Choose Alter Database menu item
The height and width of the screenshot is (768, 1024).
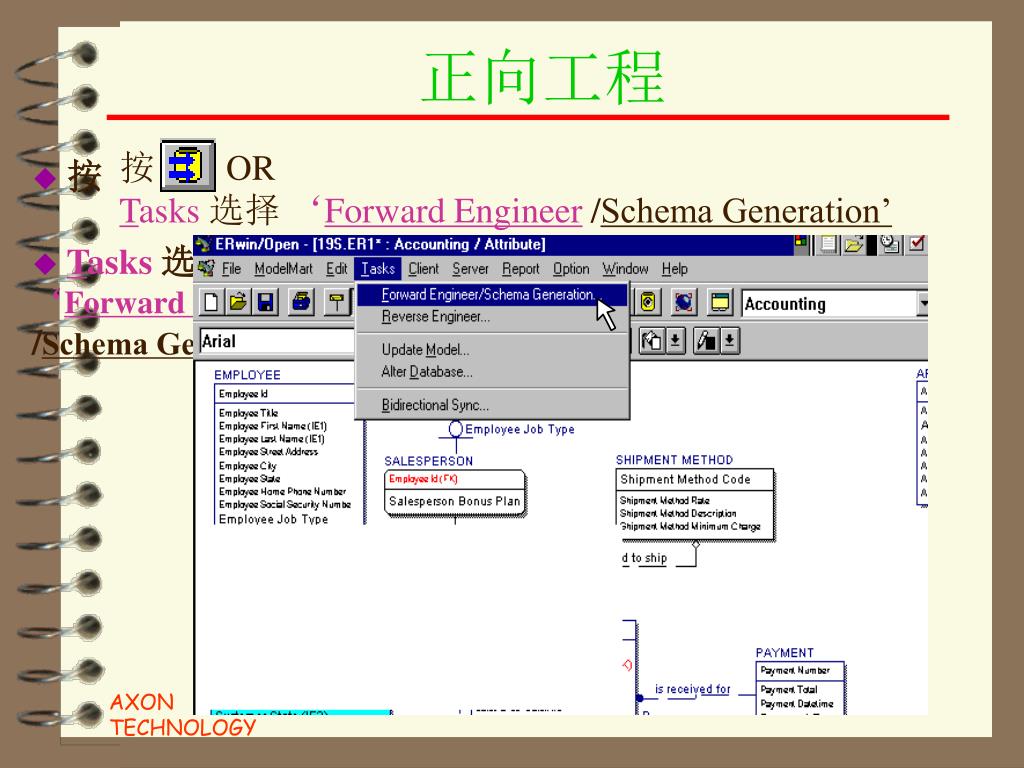(492, 372)
